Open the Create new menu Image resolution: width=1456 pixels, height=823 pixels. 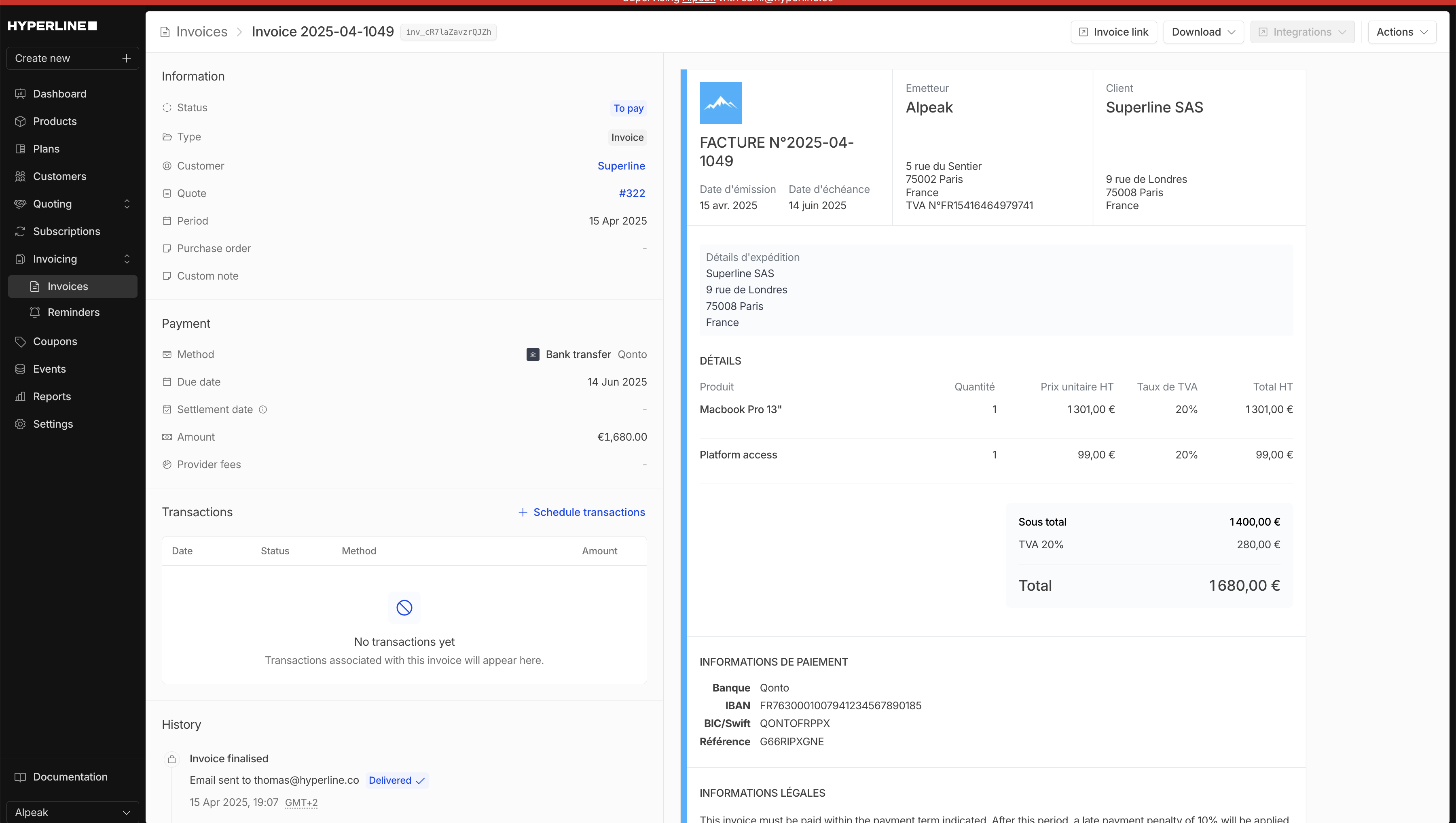72,58
